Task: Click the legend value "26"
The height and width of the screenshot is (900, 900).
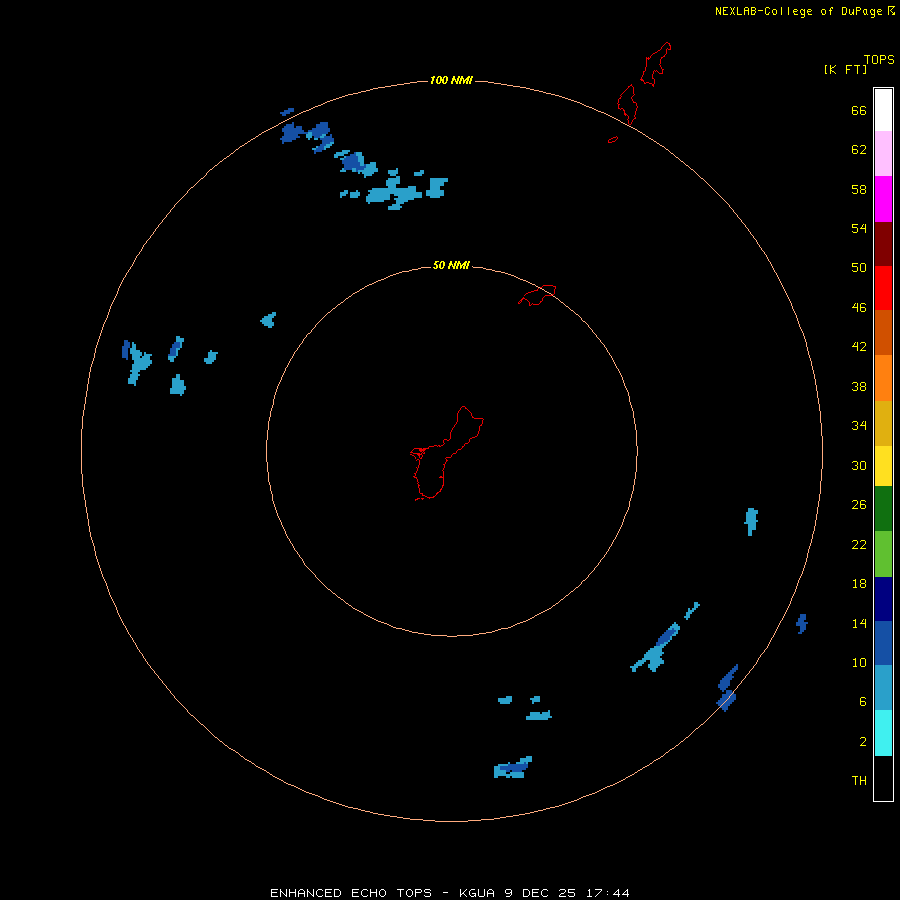Action: pyautogui.click(x=859, y=505)
